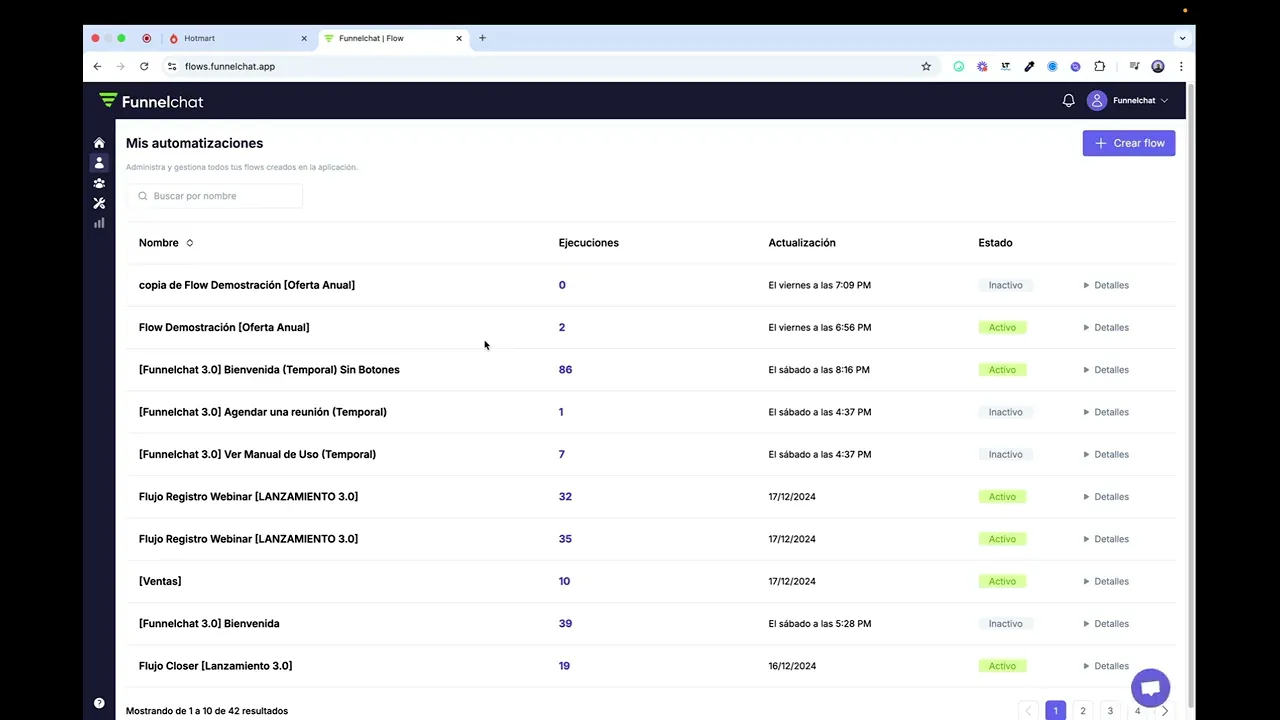1280x720 pixels.
Task: Click 'Mostrando de 1 a 10 de 42 resultados'
Action: (x=207, y=711)
